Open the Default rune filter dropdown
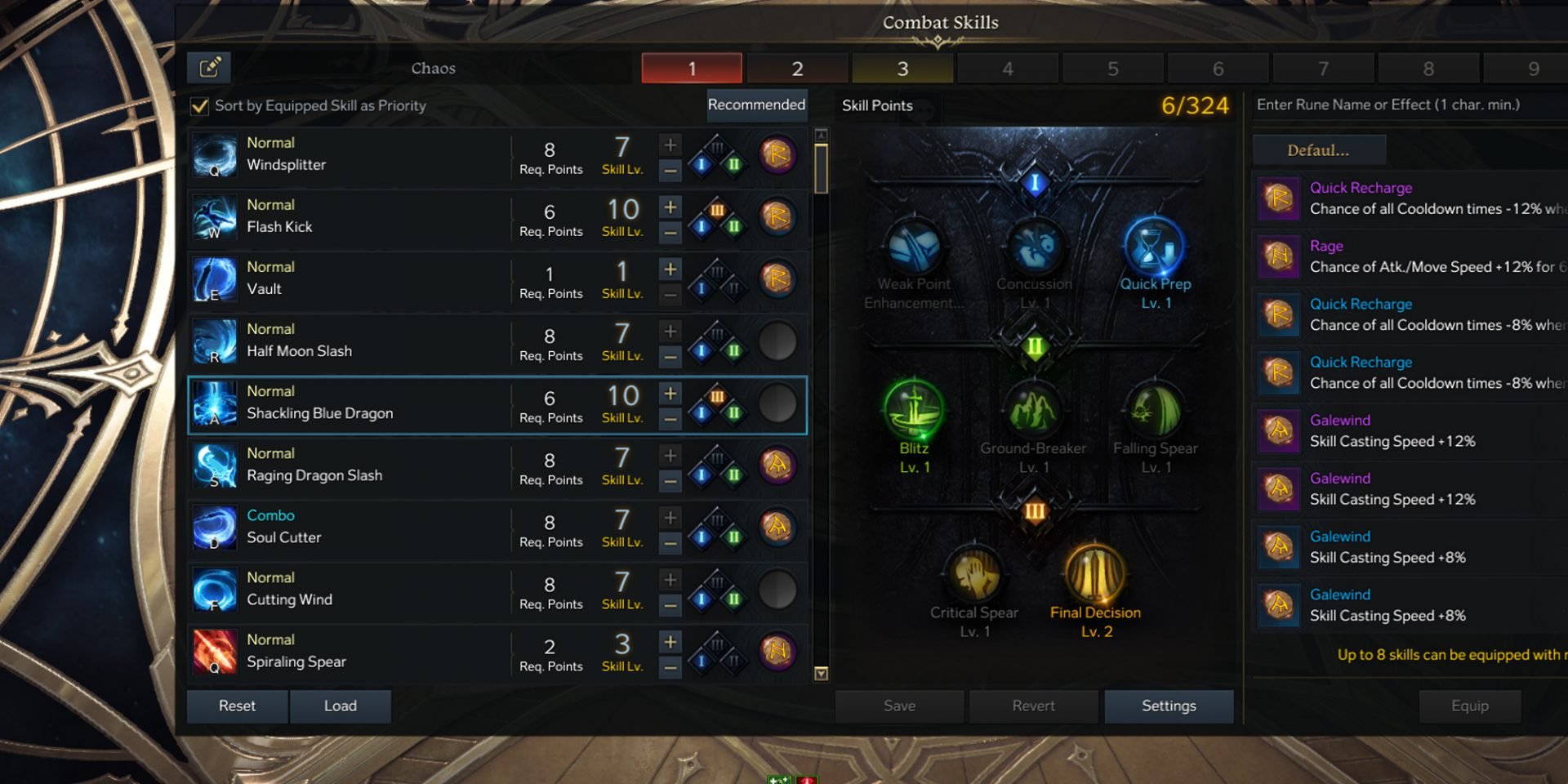1568x784 pixels. click(1319, 150)
